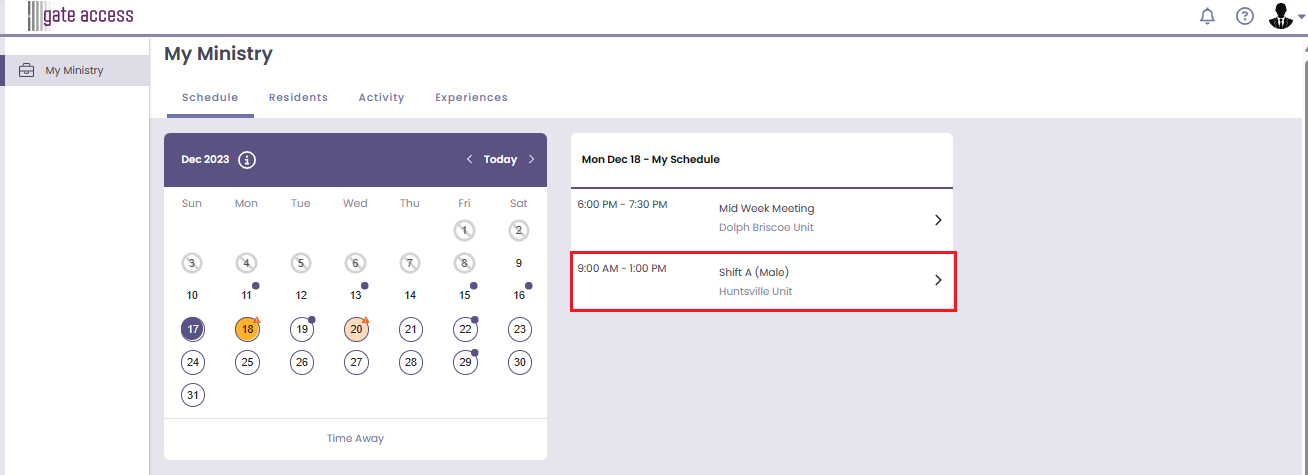Click the gate access logo
The height and width of the screenshot is (475, 1308).
tap(80, 16)
